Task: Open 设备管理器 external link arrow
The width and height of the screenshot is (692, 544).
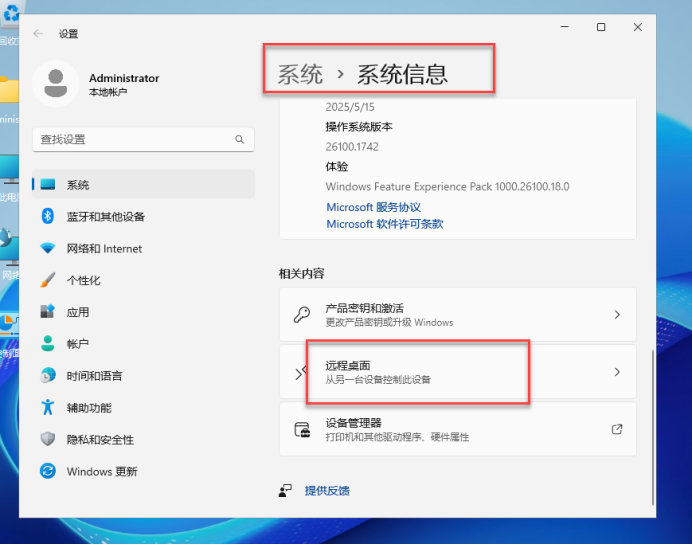Action: click(617, 429)
